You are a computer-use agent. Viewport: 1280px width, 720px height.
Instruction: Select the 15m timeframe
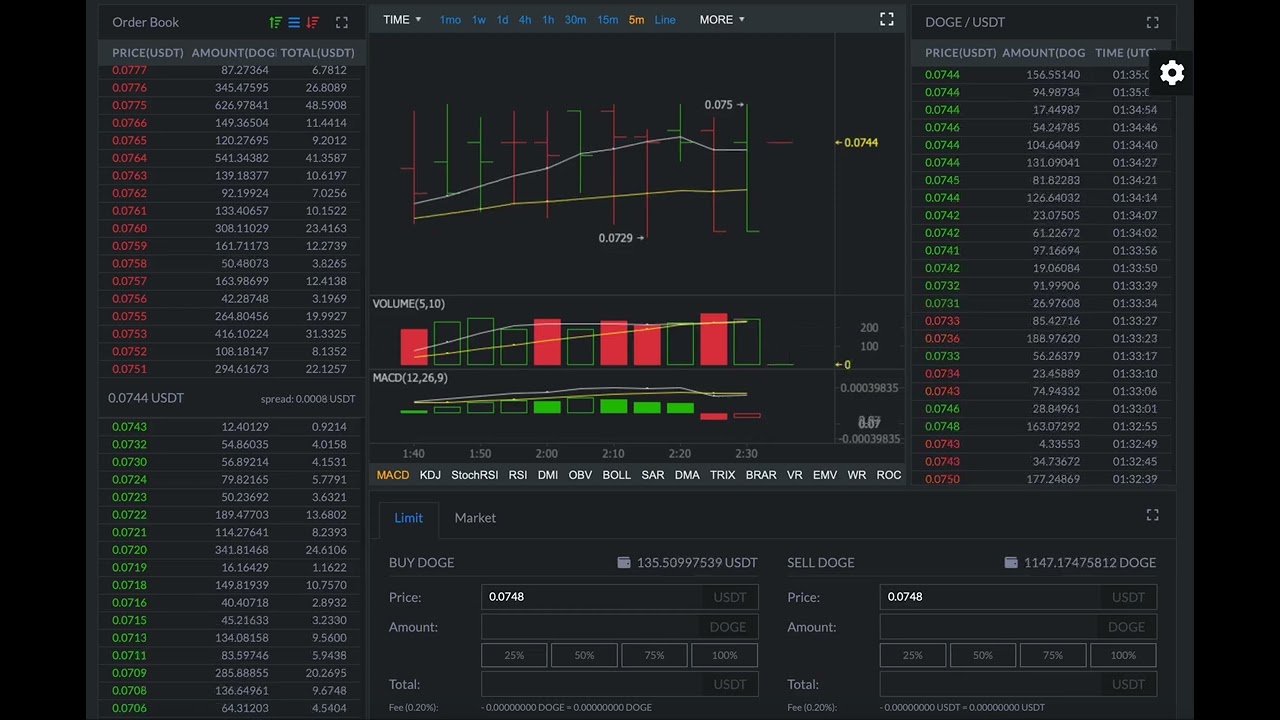(x=607, y=20)
